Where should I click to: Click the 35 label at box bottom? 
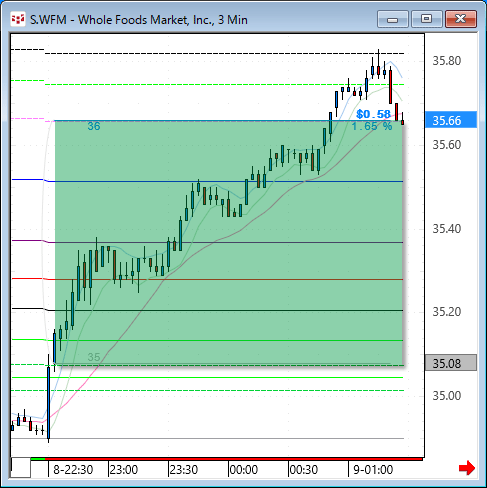[94, 357]
